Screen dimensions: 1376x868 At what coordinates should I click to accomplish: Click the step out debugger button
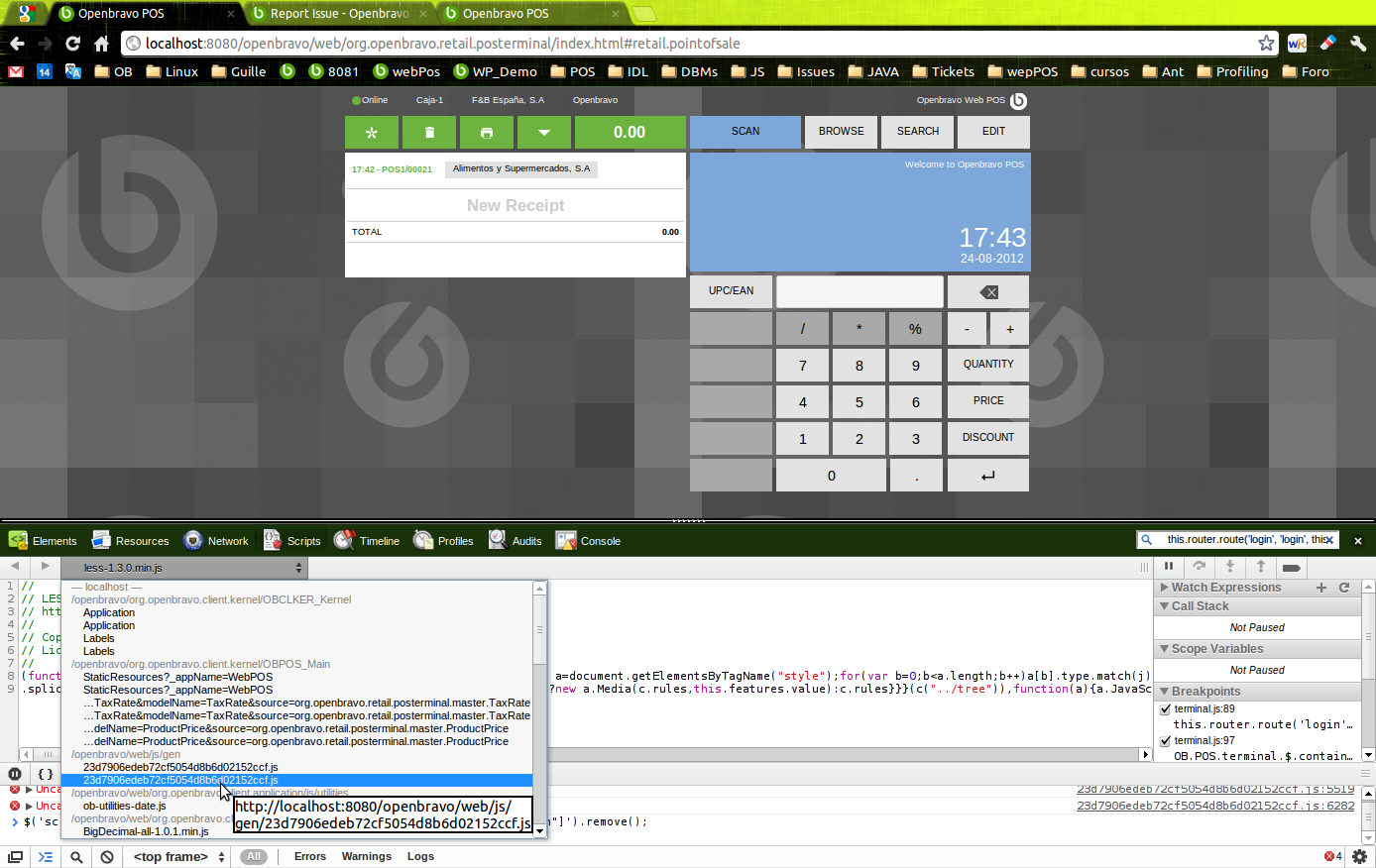point(1261,567)
